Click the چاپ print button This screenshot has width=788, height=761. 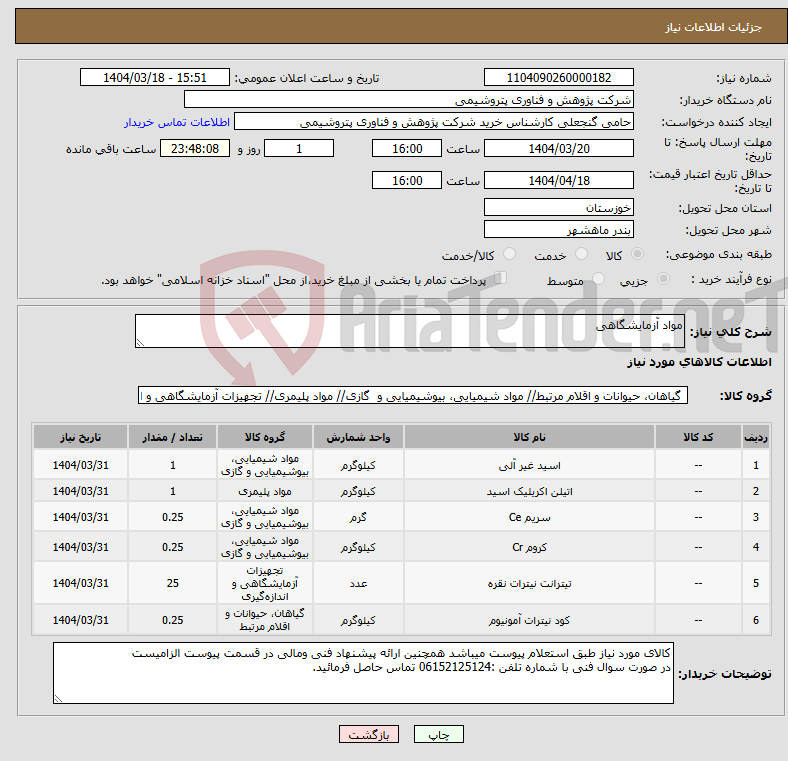[439, 734]
